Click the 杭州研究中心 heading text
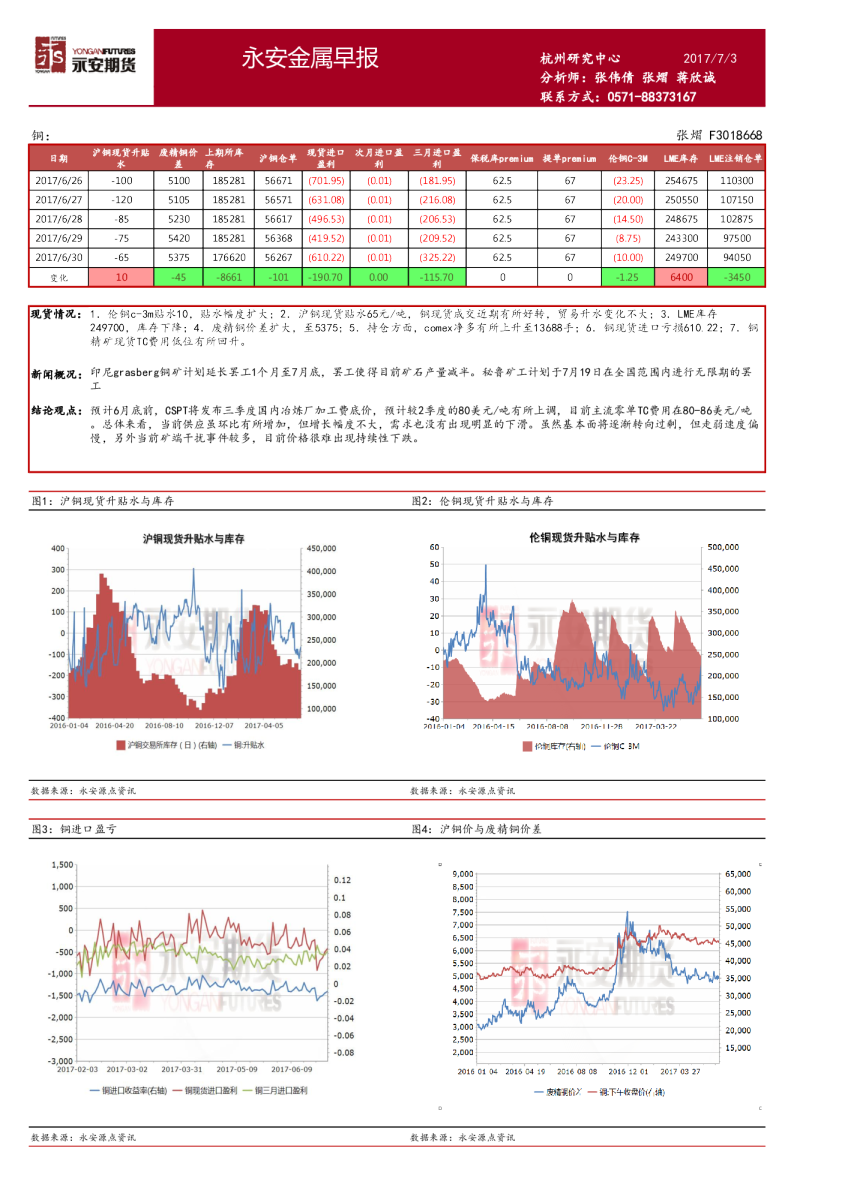 (580, 58)
